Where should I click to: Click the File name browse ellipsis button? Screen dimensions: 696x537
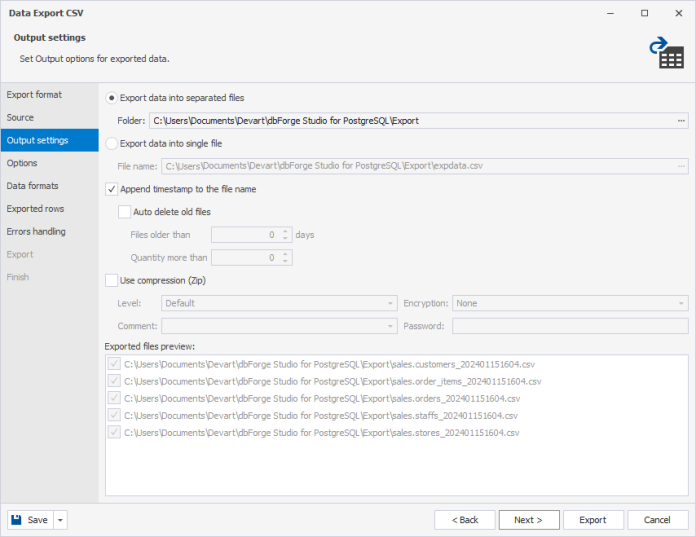pos(681,166)
